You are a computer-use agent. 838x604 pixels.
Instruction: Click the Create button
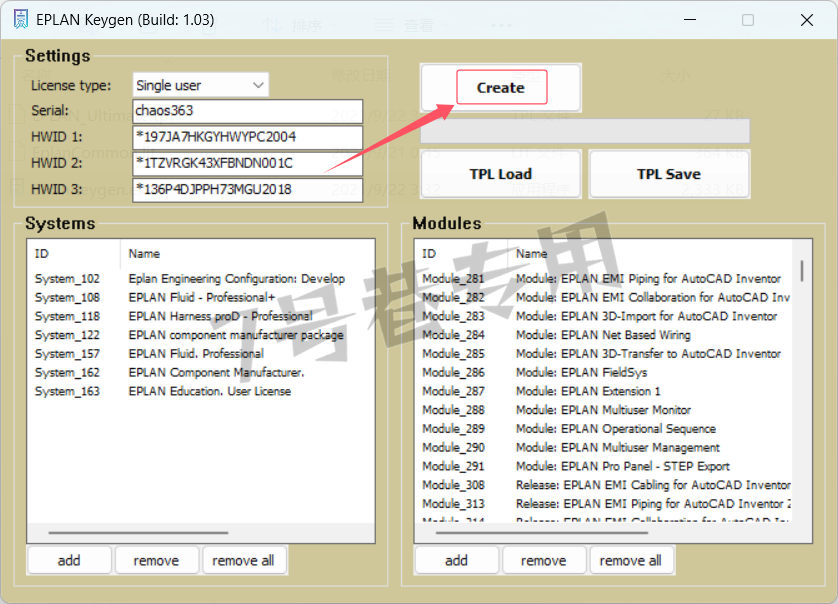click(501, 87)
